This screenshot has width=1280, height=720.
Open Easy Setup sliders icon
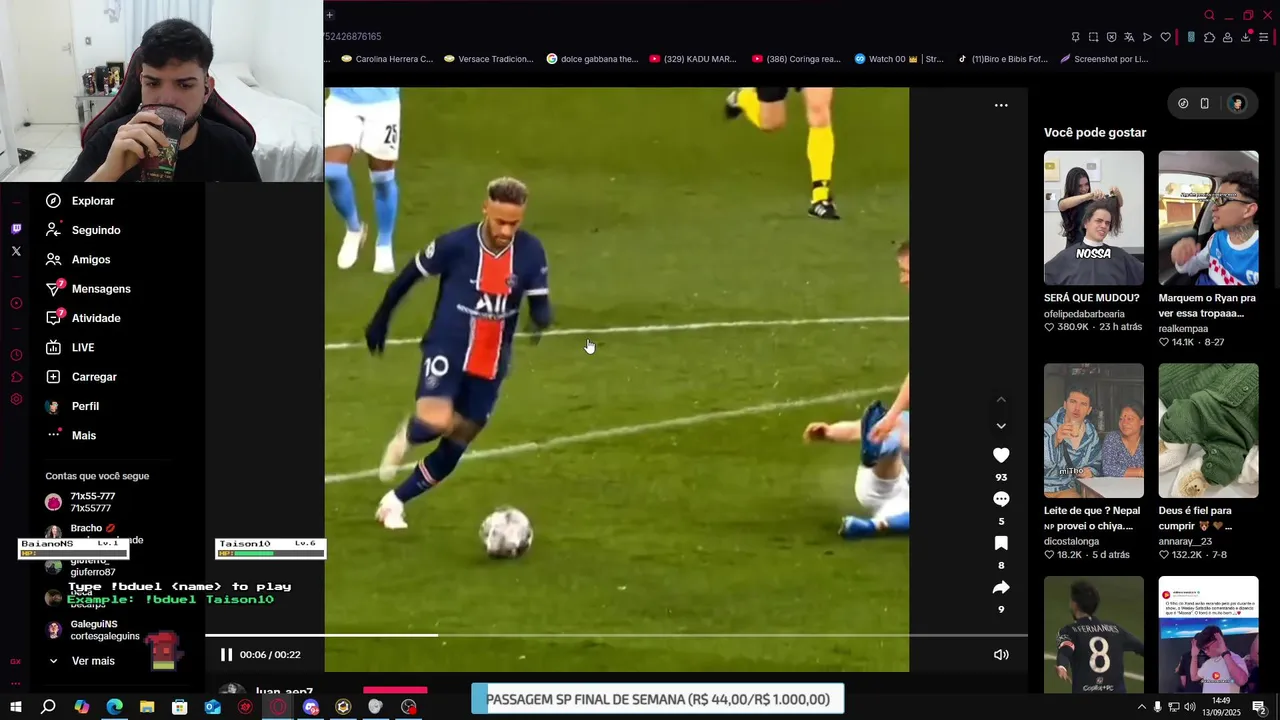click(1263, 37)
